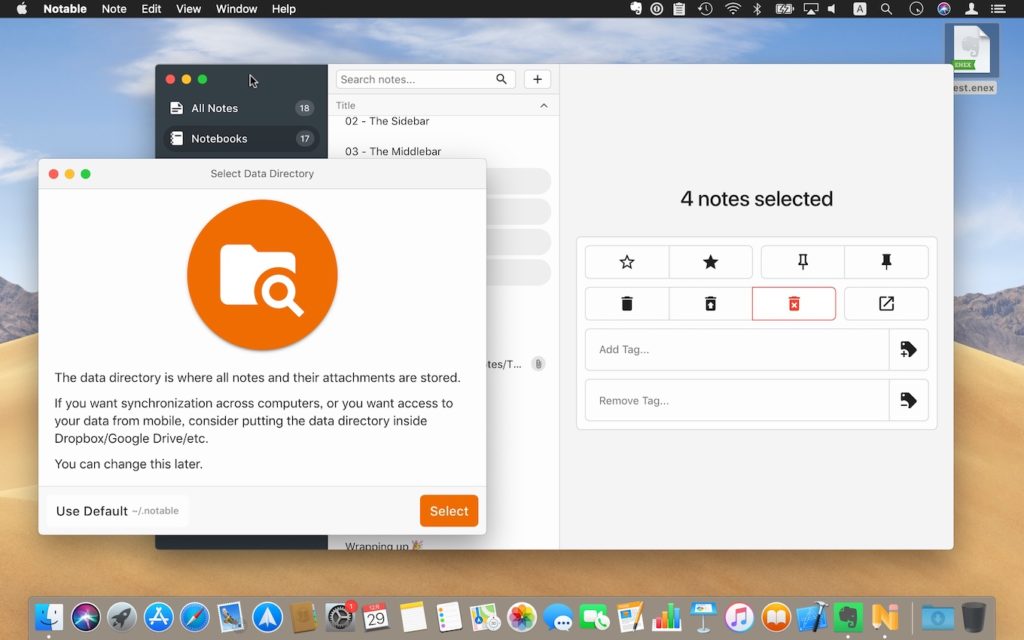Click the Add Tag input field
Viewport: 1024px width, 640px height.
[x=737, y=350]
